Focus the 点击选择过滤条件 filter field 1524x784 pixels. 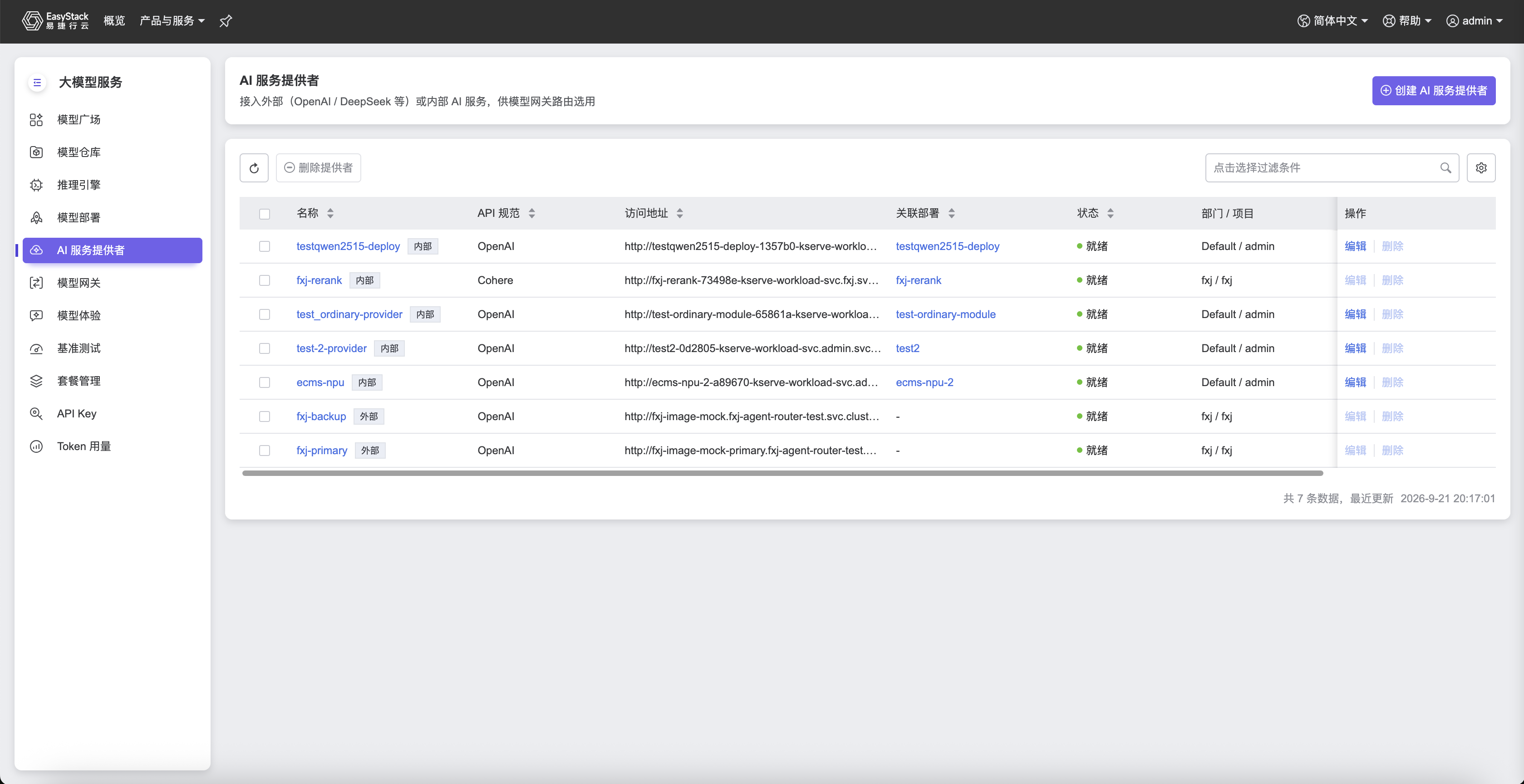coord(1332,168)
